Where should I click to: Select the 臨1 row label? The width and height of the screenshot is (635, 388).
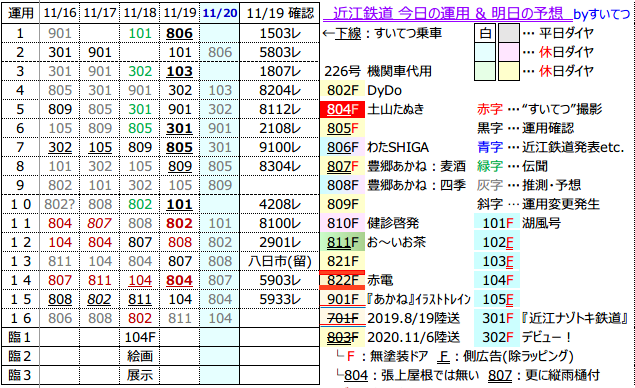click(21, 337)
